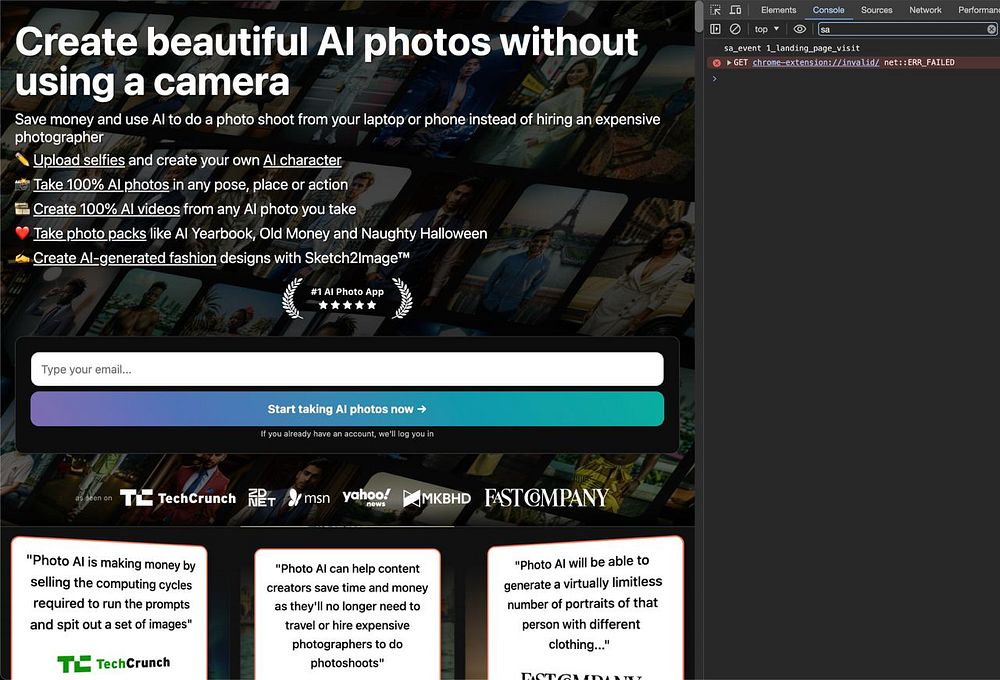The height and width of the screenshot is (680, 1000).
Task: Clear the 'sa' console filter text
Action: pyautogui.click(x=991, y=29)
